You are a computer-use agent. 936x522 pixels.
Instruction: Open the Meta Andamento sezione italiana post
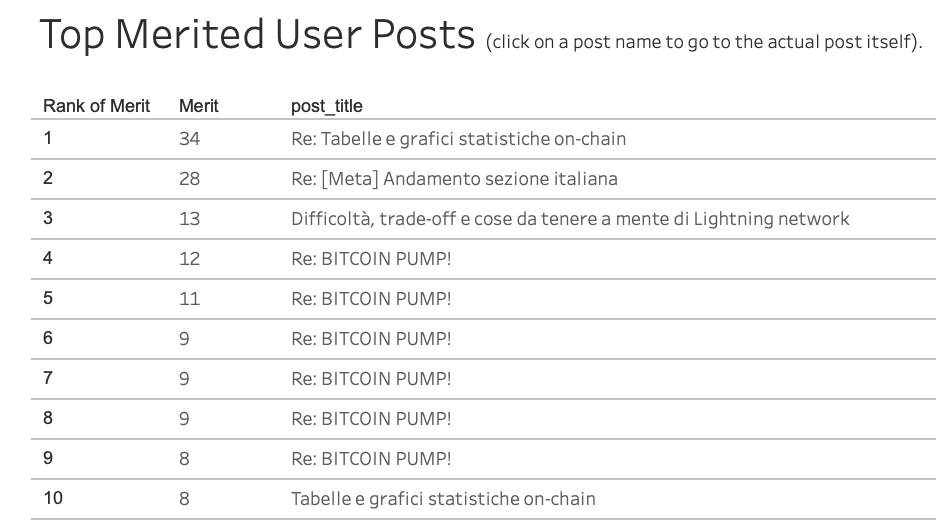(454, 179)
